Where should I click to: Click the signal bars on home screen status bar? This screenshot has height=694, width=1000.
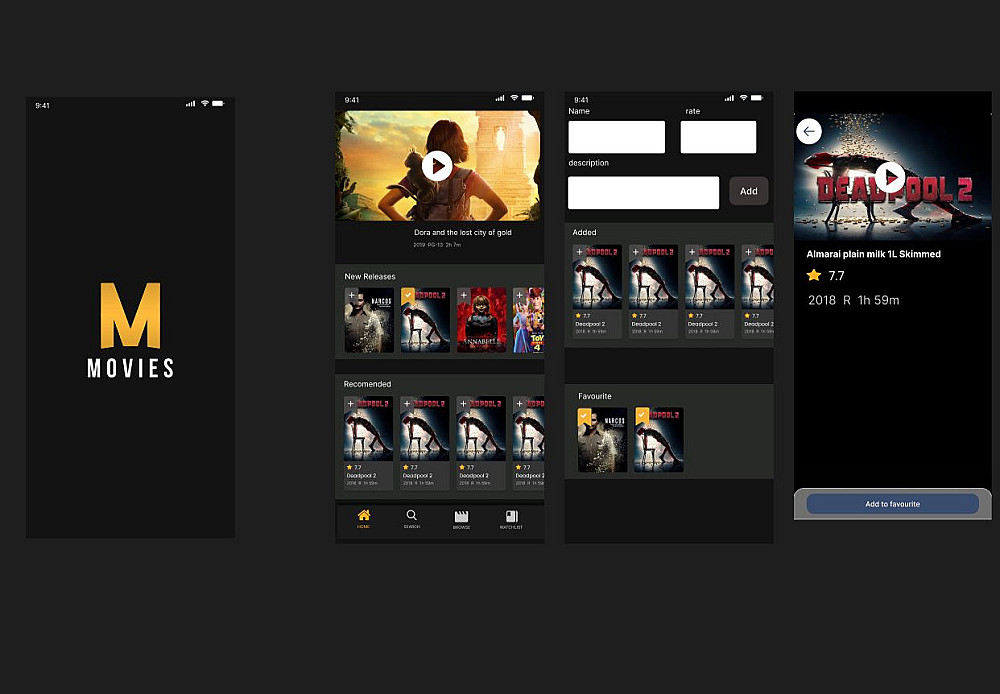point(500,98)
